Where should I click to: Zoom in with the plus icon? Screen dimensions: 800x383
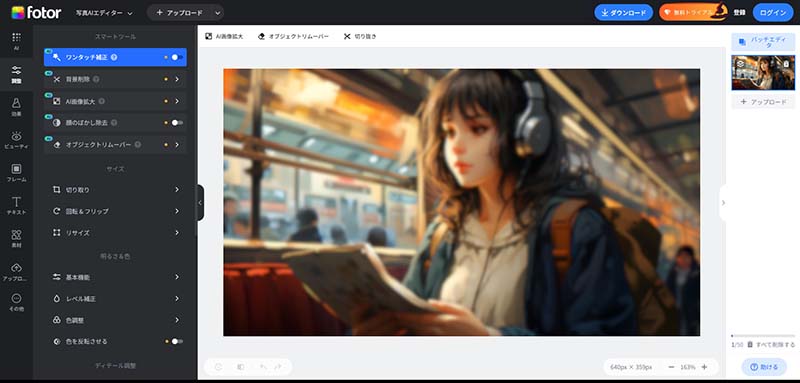click(x=705, y=367)
